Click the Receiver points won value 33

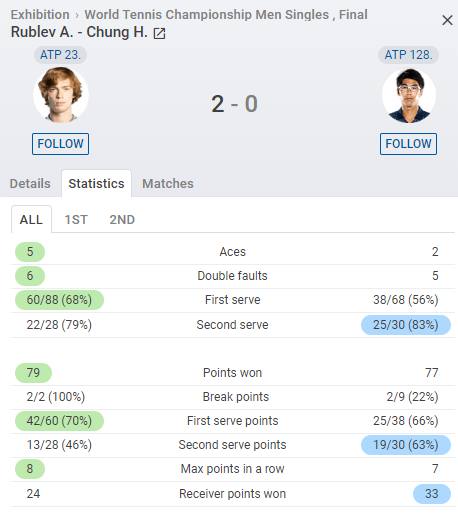coord(431,494)
